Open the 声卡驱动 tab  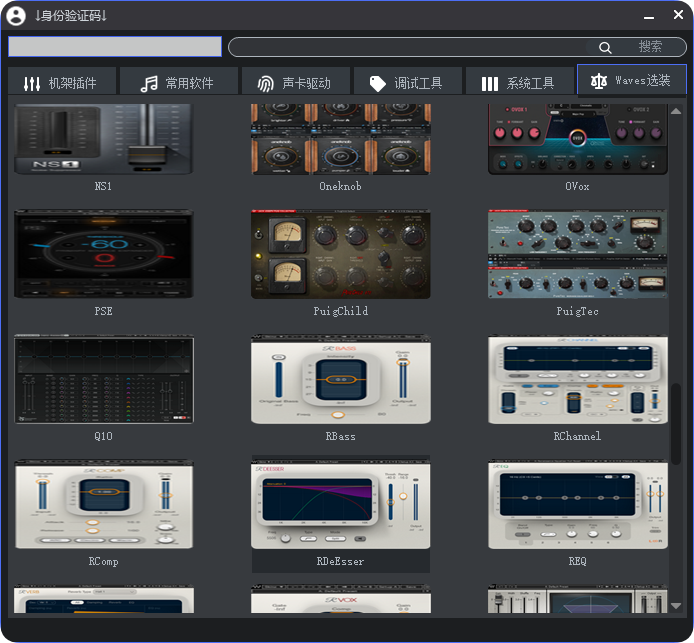(296, 81)
